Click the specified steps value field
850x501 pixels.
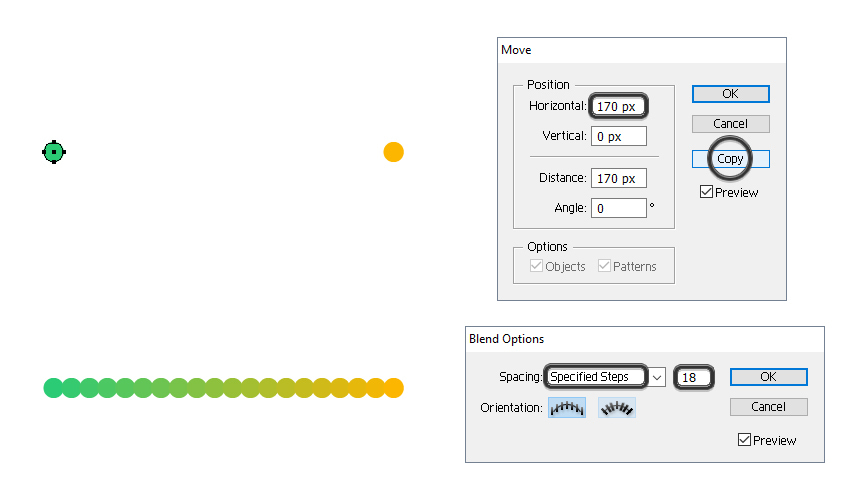(x=694, y=377)
